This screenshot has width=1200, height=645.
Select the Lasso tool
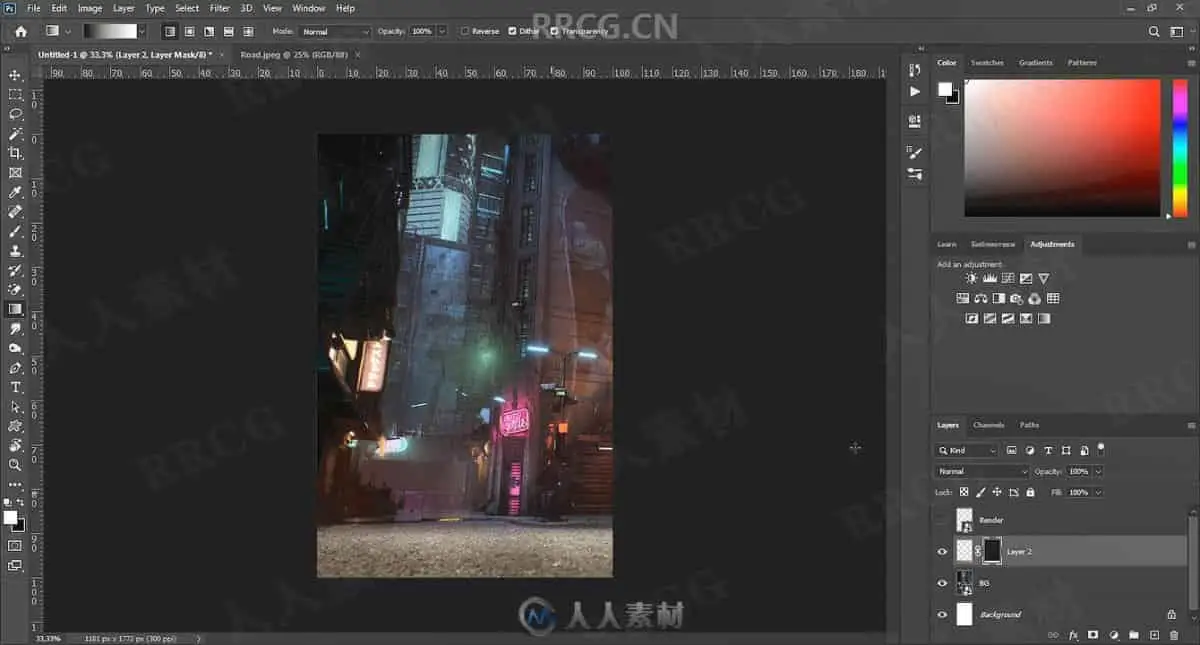click(15, 114)
